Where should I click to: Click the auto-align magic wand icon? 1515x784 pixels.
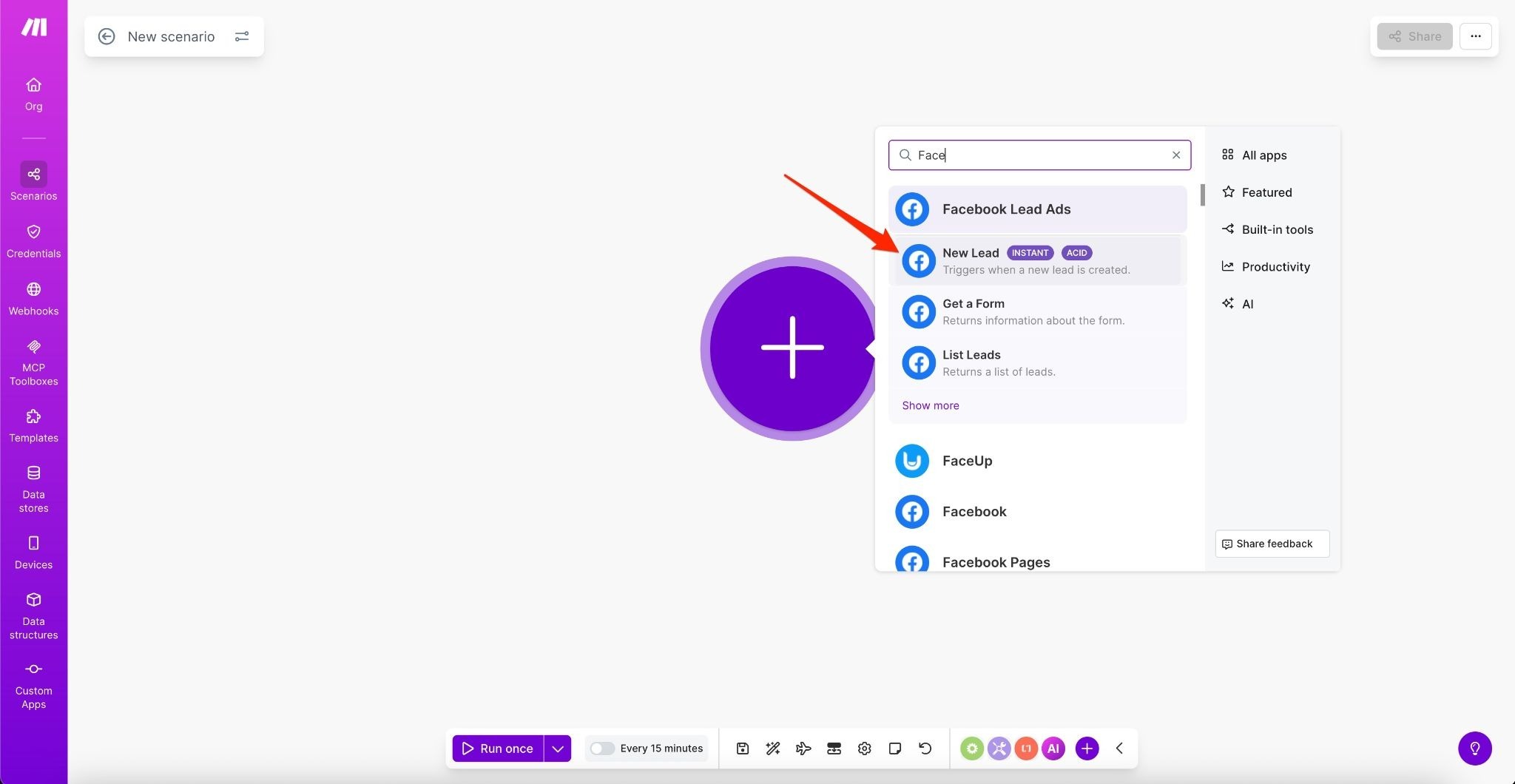773,748
